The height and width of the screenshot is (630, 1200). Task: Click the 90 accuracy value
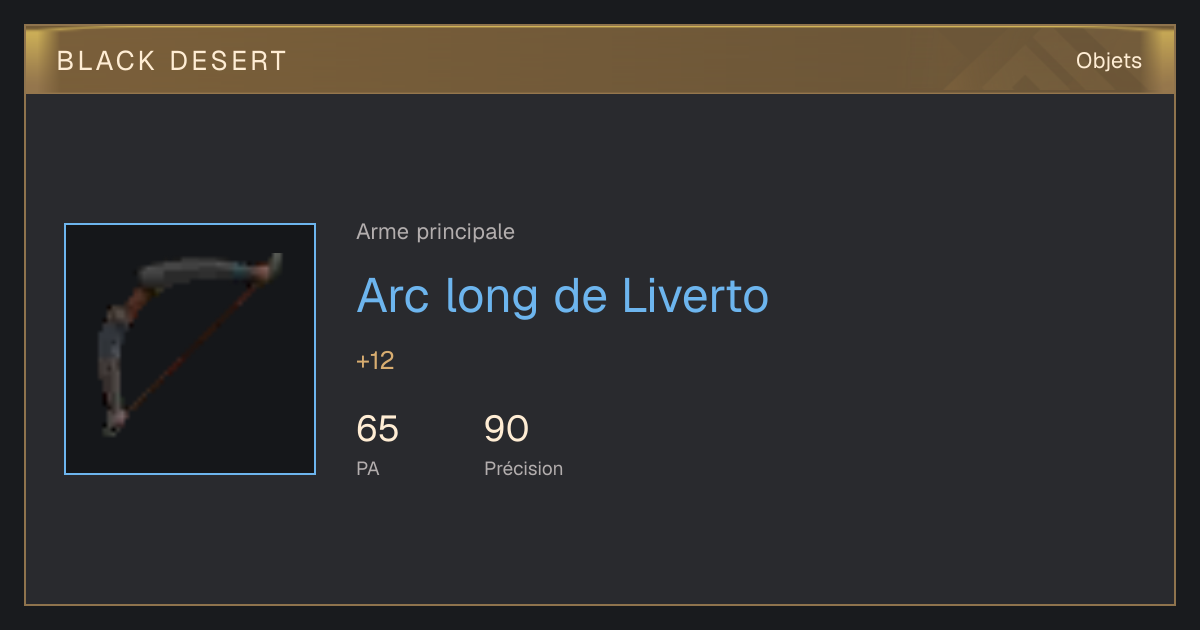(506, 429)
